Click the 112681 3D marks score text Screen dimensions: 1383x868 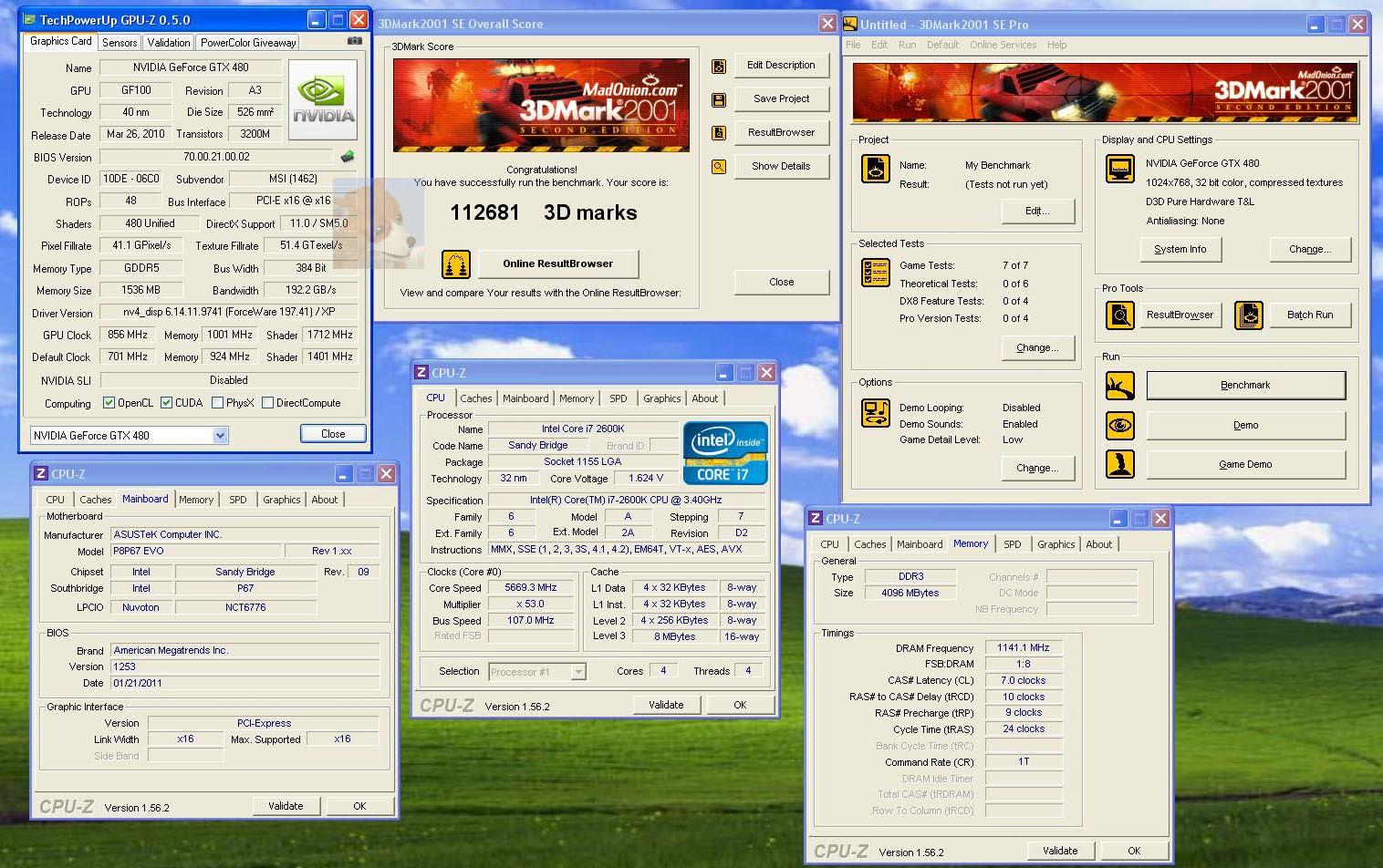[x=544, y=212]
